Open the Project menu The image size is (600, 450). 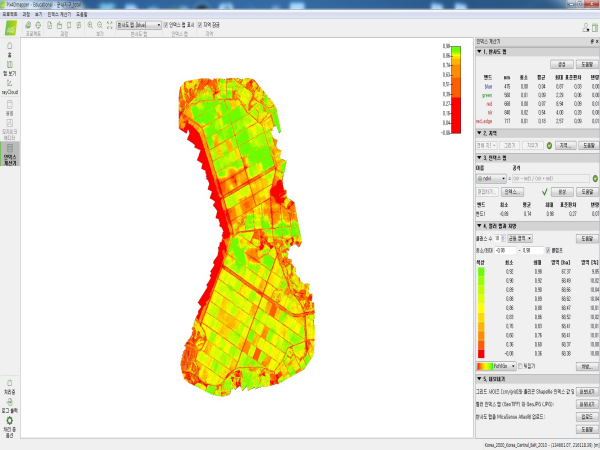coord(10,15)
